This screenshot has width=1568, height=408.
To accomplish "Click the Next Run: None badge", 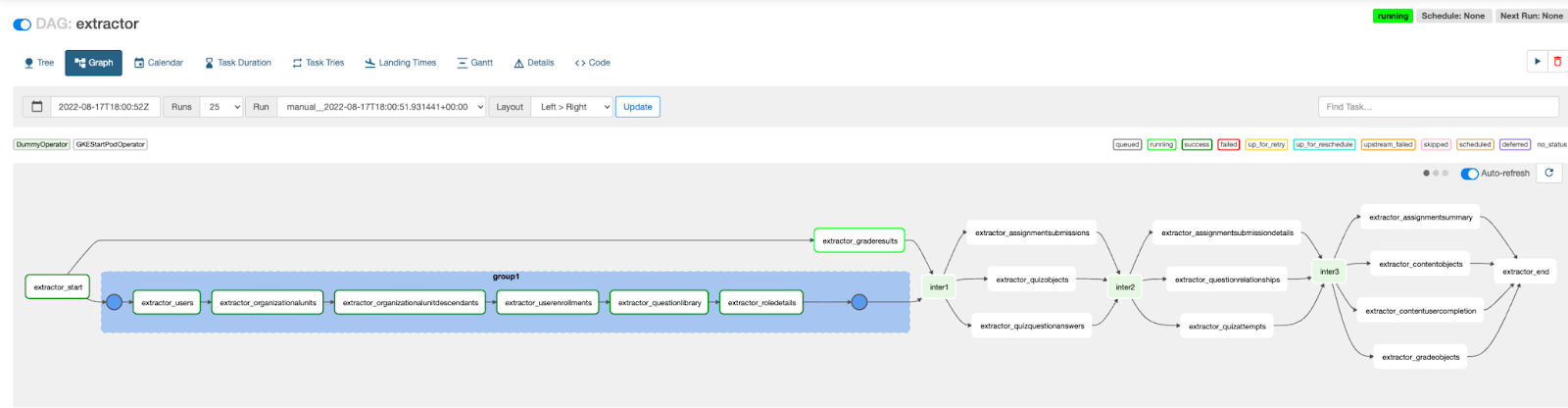I will (1532, 16).
